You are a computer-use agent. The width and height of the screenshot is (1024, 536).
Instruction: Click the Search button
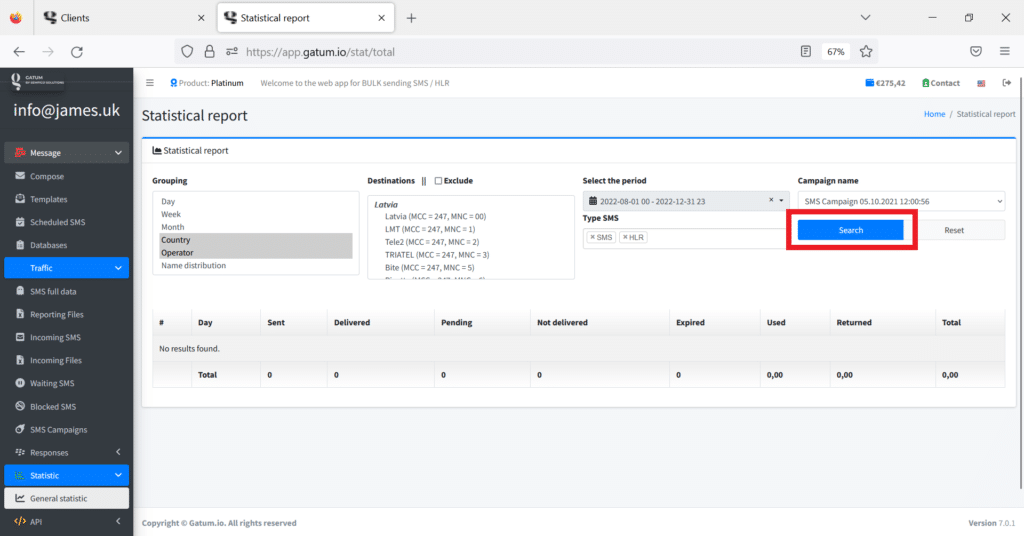coord(850,230)
